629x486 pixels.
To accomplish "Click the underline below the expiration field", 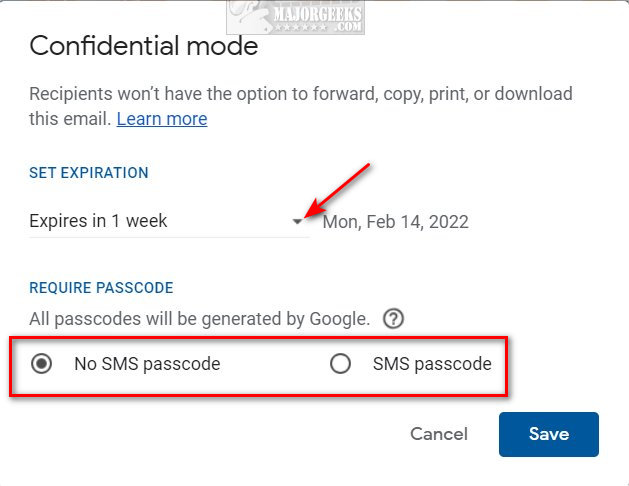I will [x=169, y=237].
